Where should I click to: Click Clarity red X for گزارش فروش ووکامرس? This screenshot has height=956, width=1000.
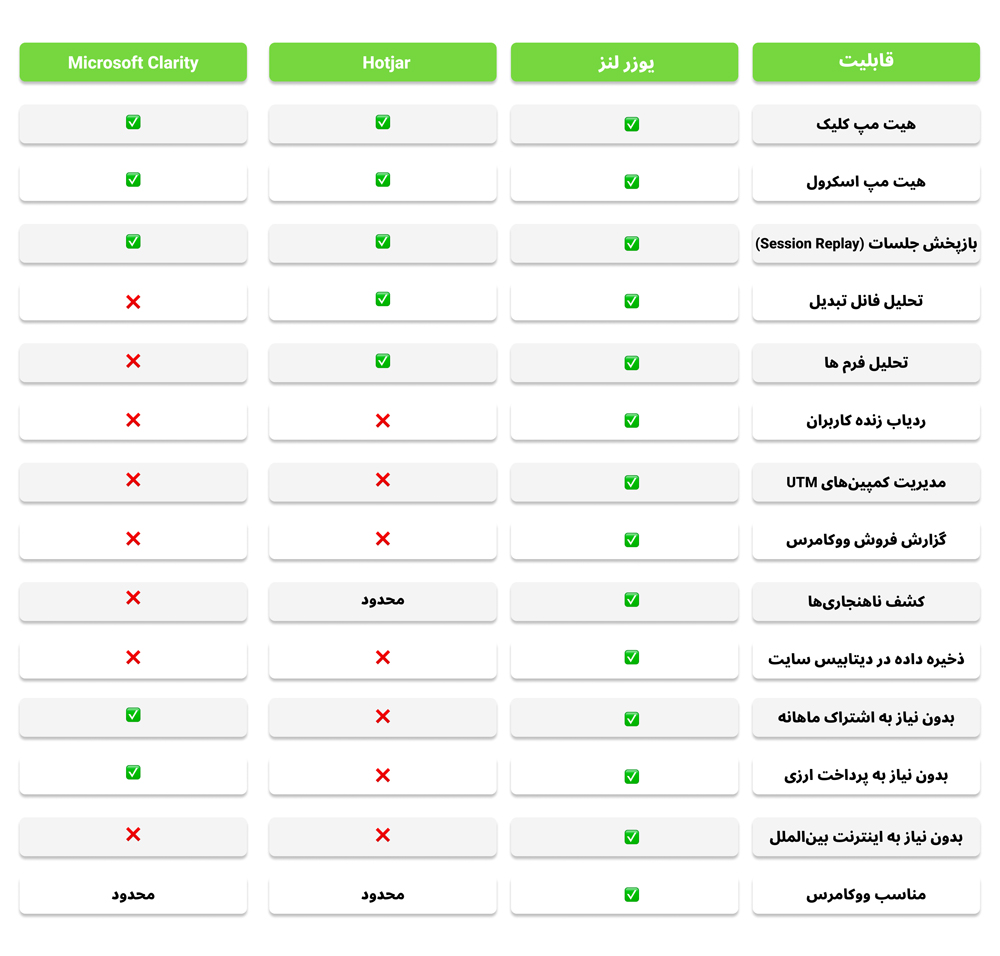coord(133,539)
